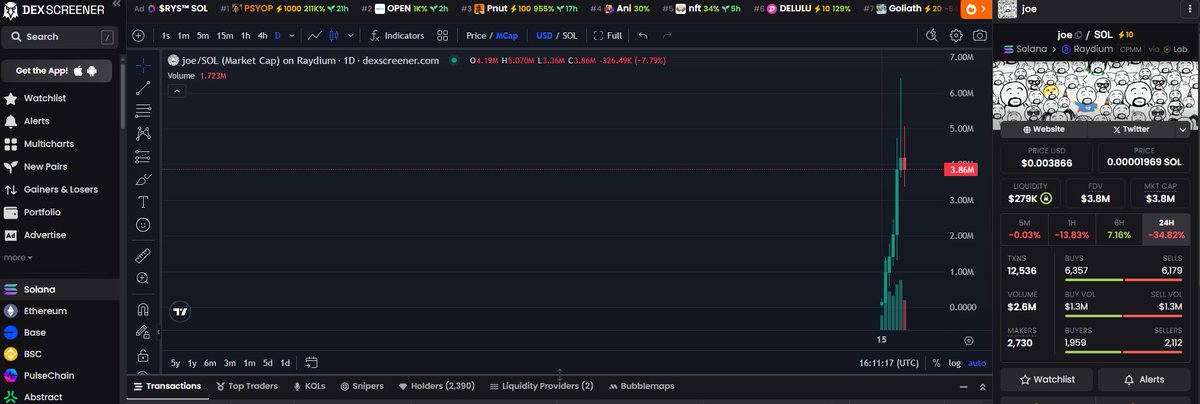This screenshot has width=1200, height=404.
Task: Maximize the bottom panel with double chevron
Action: (x=982, y=385)
